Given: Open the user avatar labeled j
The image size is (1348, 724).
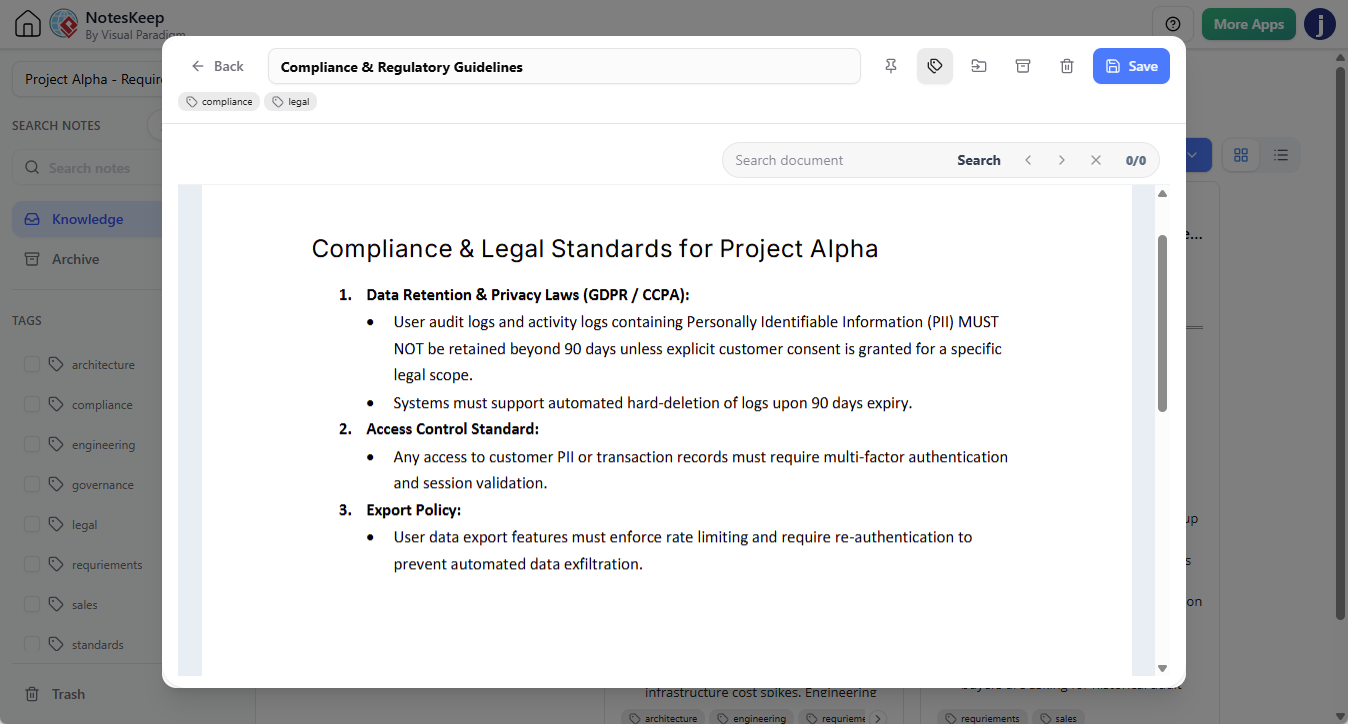Looking at the screenshot, I should [1320, 24].
